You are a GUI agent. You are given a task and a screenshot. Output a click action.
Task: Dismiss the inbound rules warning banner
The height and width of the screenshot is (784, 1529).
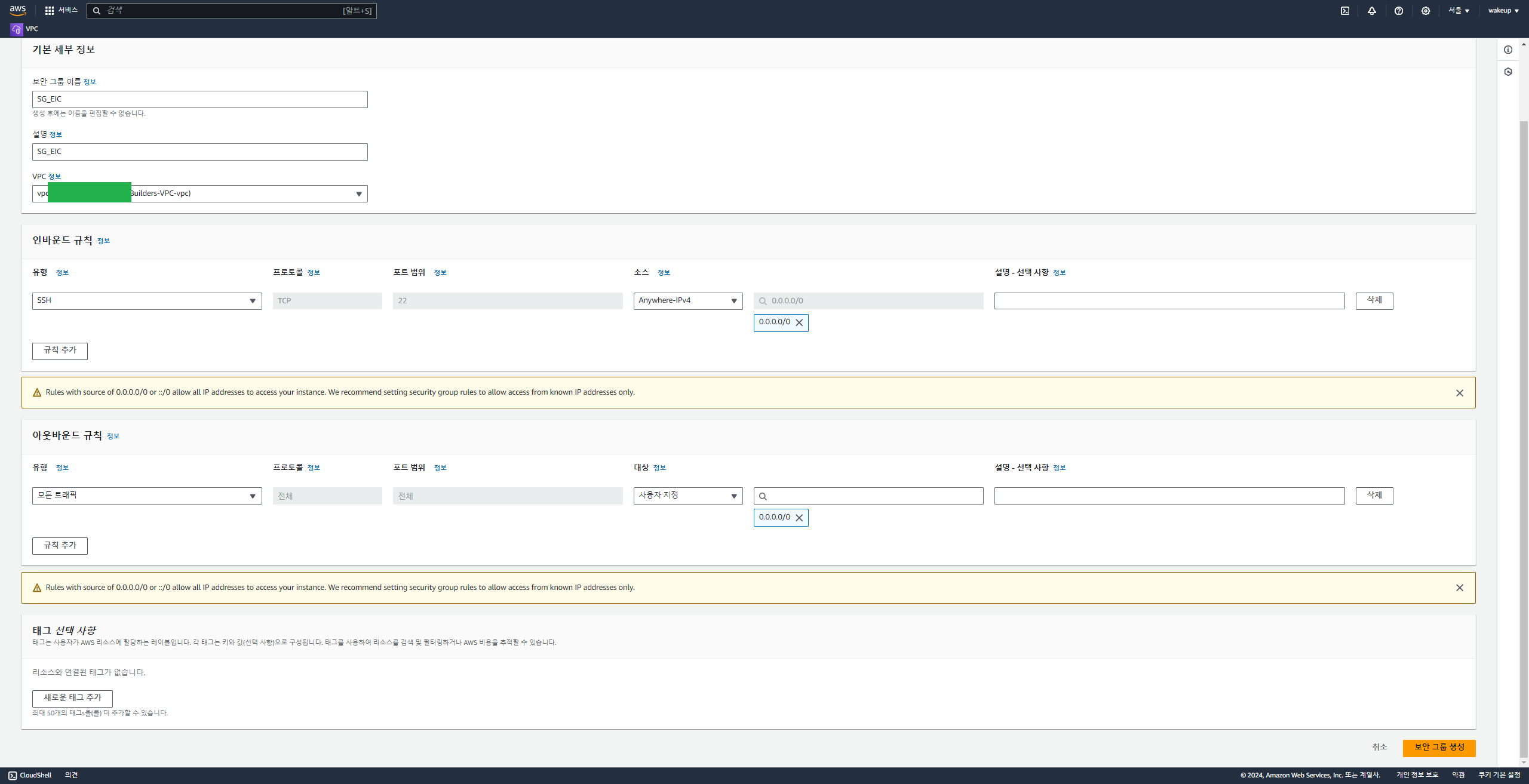(1459, 393)
